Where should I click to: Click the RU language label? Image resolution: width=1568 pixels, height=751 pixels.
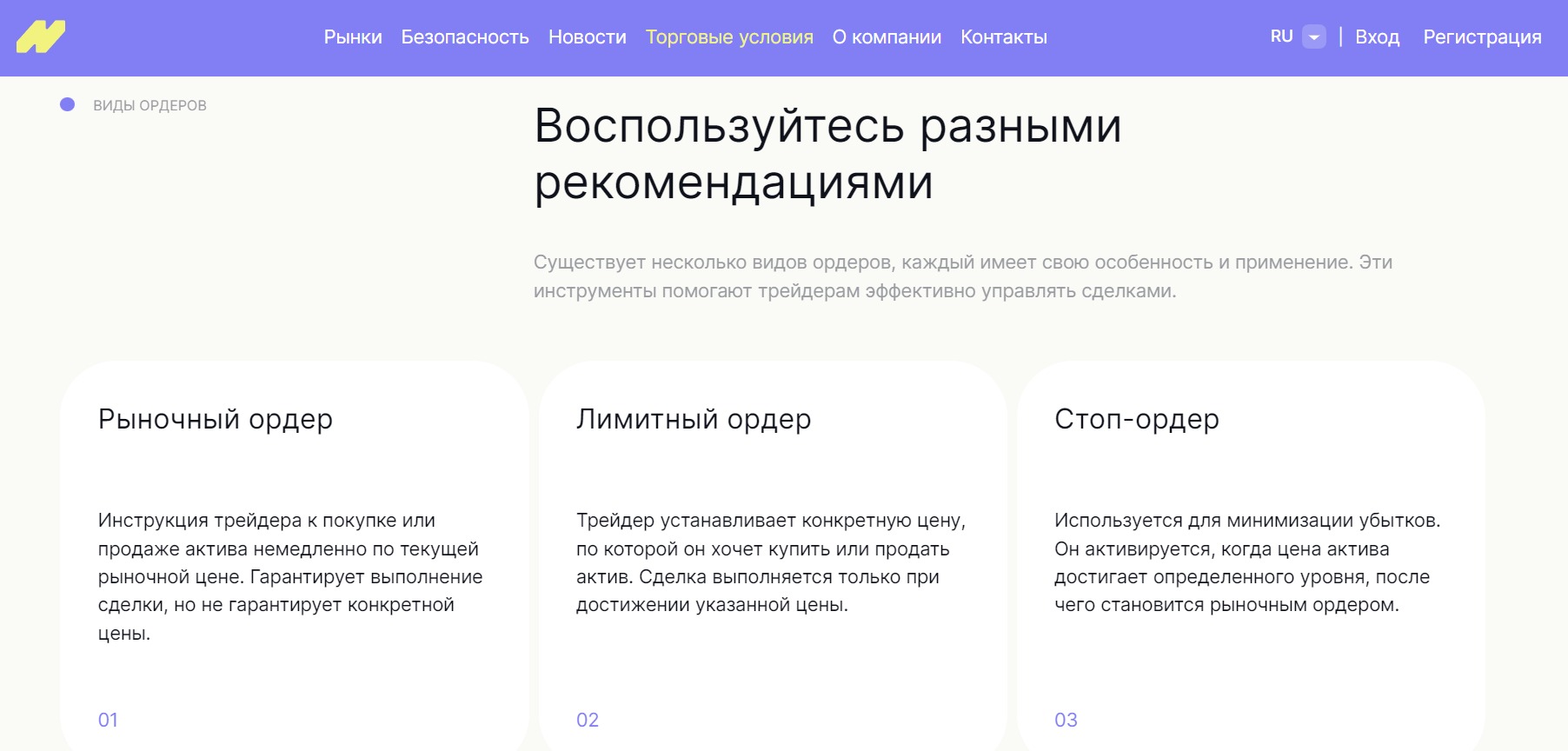tap(1282, 37)
